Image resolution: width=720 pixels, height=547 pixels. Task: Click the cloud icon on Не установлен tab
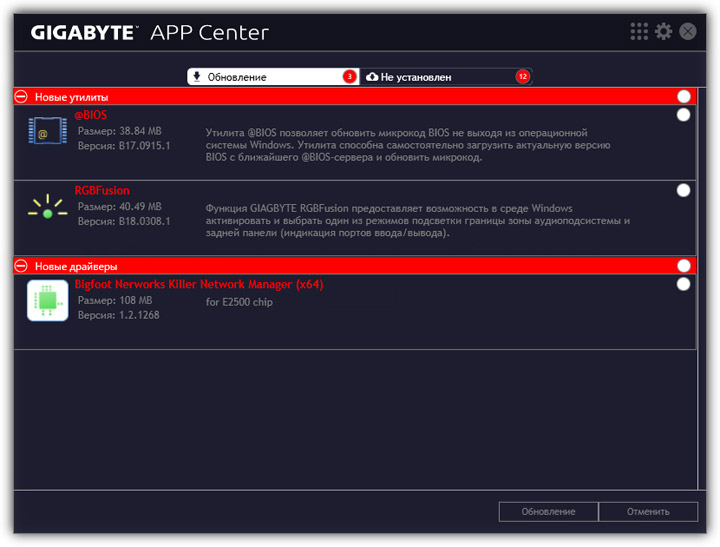pyautogui.click(x=373, y=77)
